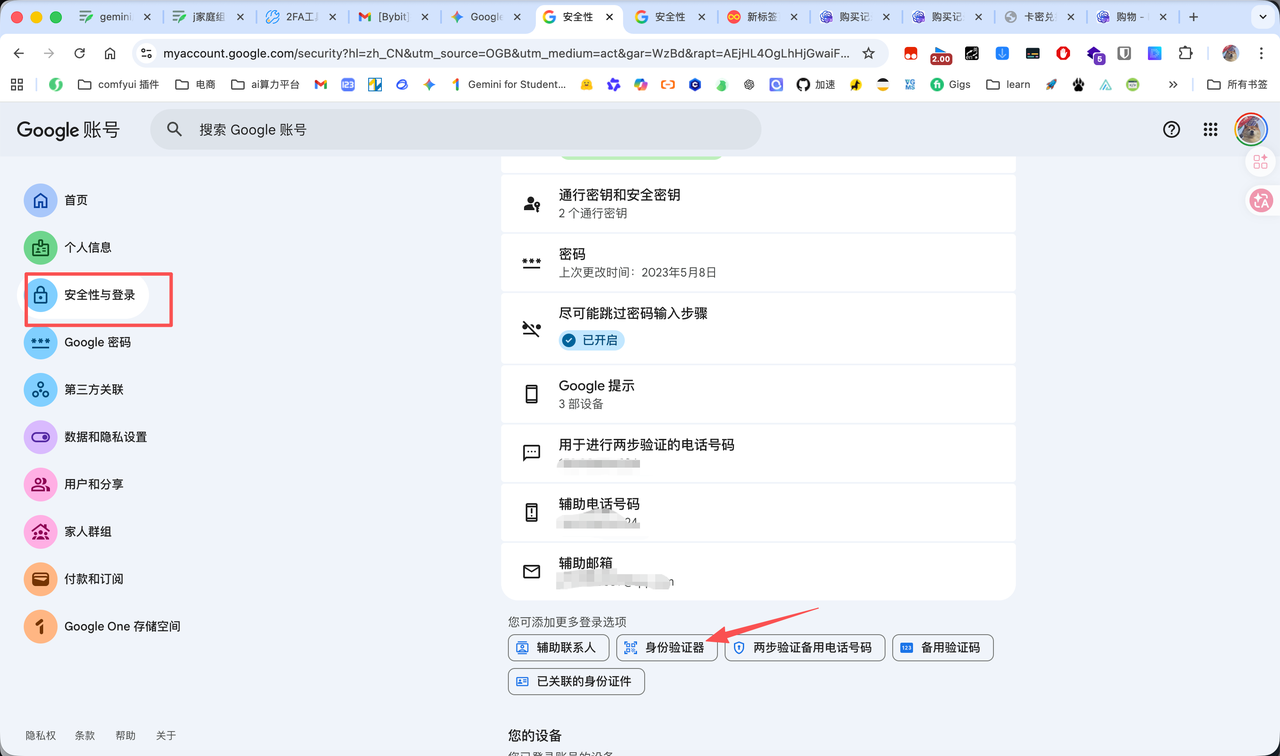Open the Chrome extensions puzzle icon

(x=1186, y=53)
